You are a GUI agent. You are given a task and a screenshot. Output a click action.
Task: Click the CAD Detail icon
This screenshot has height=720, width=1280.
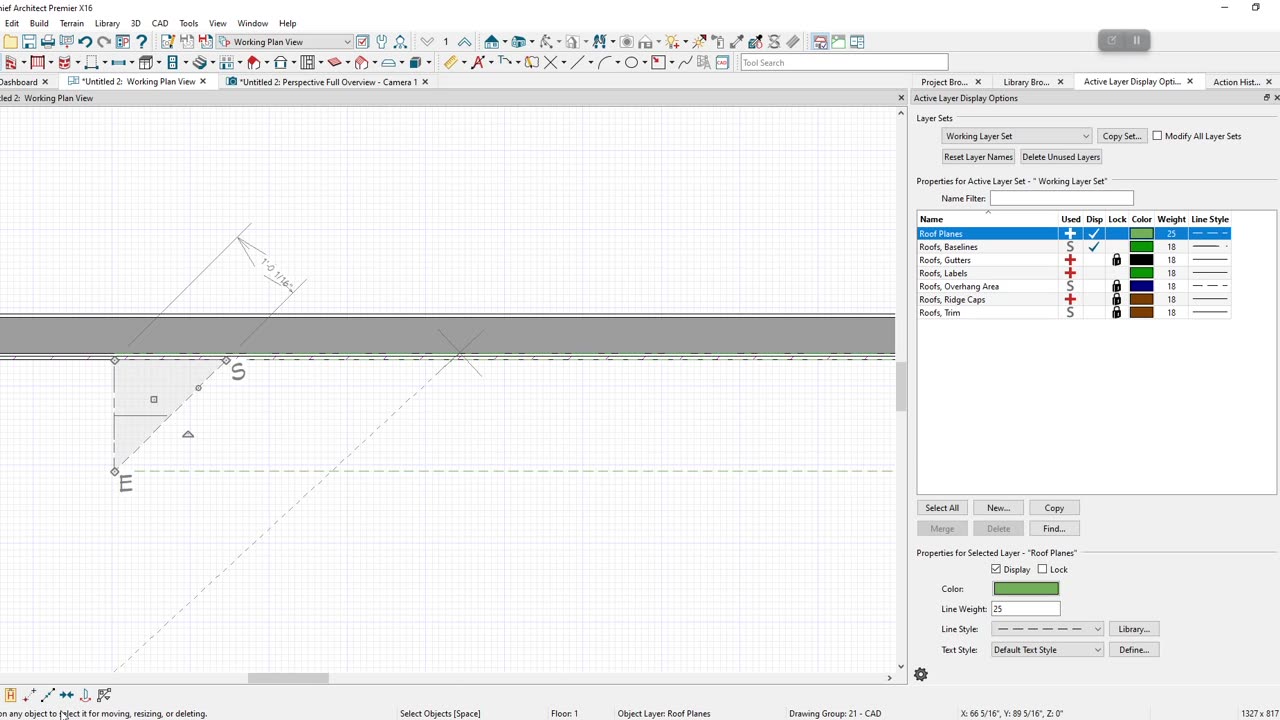722,62
